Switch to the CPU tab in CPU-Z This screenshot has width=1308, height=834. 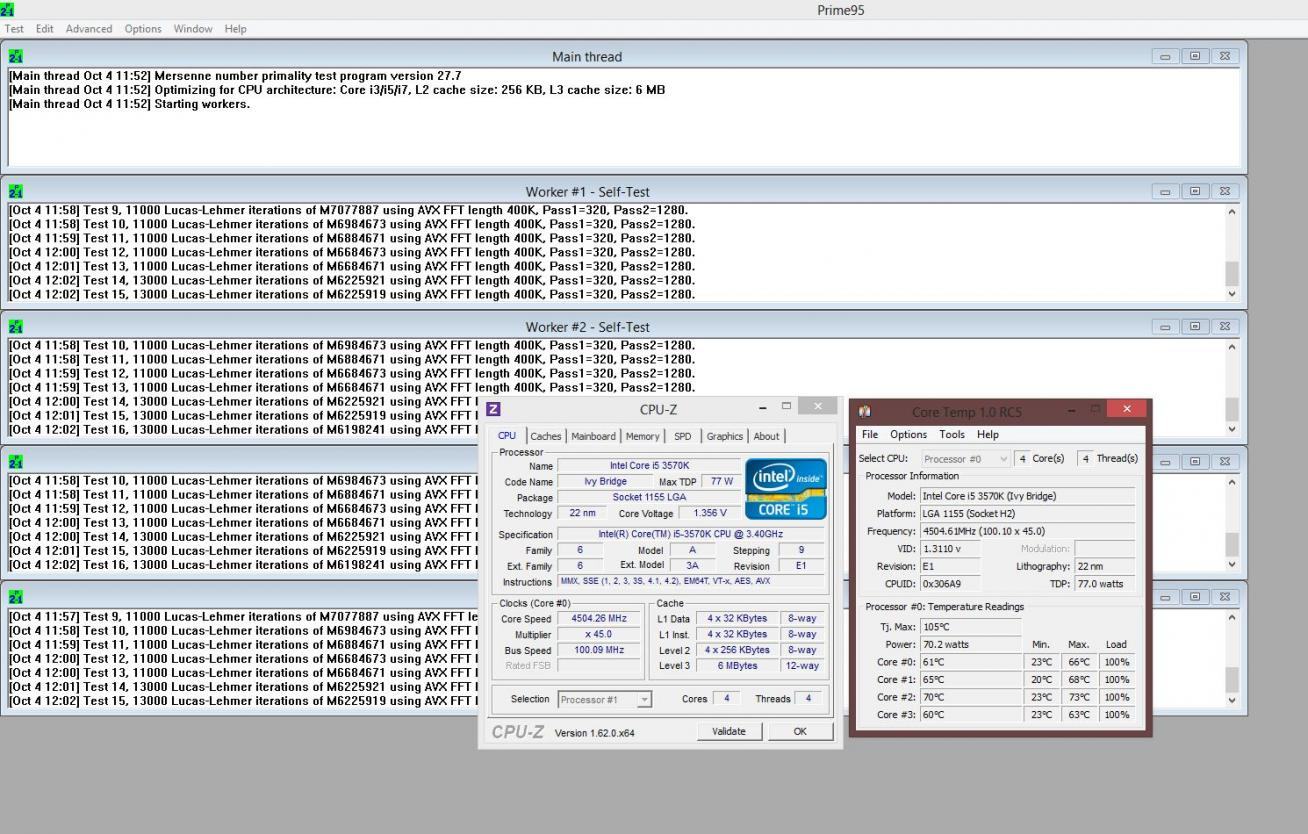click(x=507, y=436)
